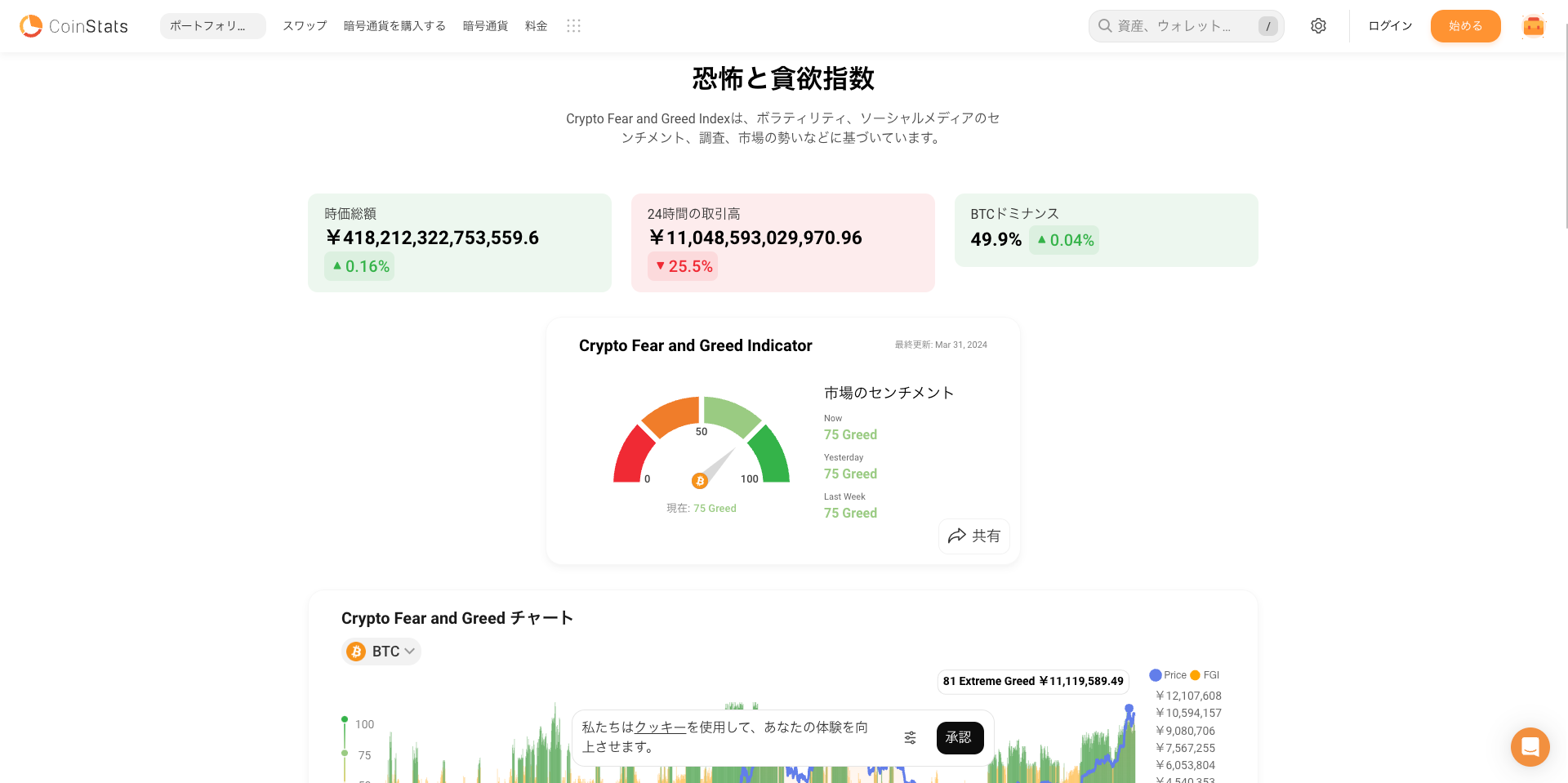Click the search magnifier icon
The image size is (1568, 783).
click(1104, 25)
